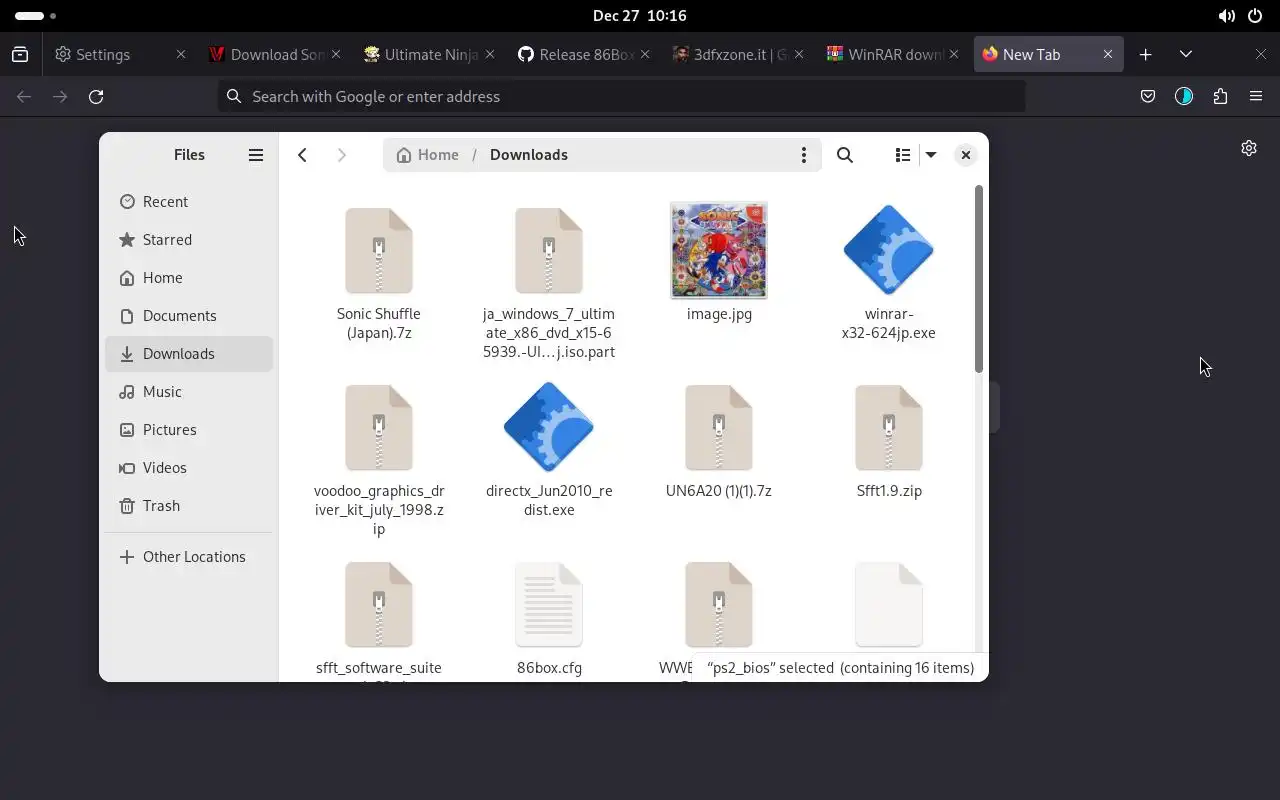Switch to Download Sonic browser tab
The image size is (1280, 800).
coord(275,55)
